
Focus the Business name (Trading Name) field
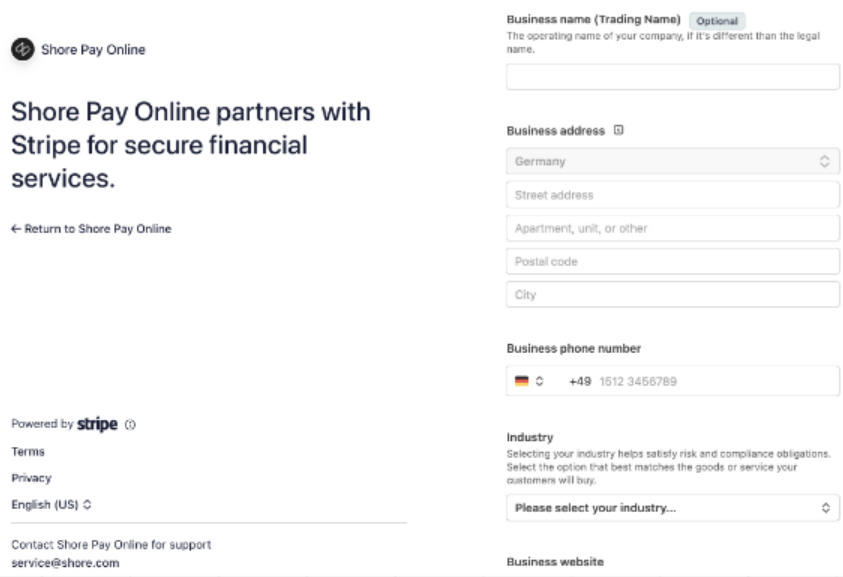coord(672,77)
